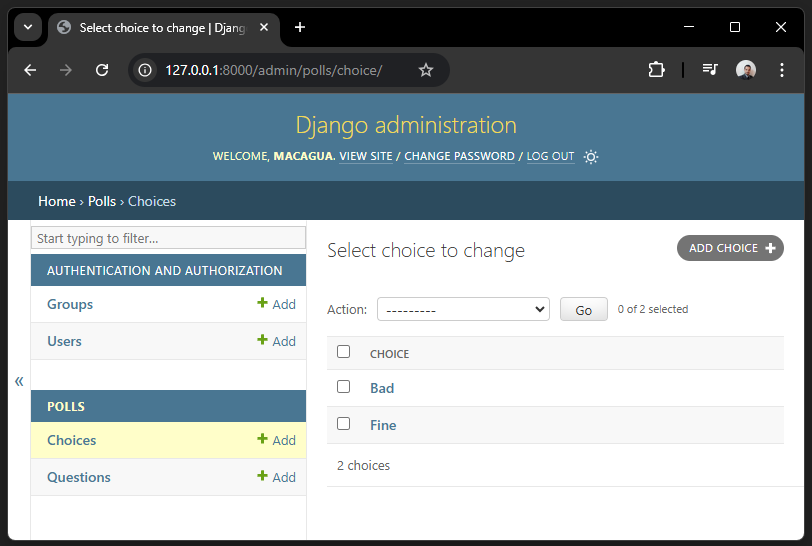This screenshot has height=546, width=812.
Task: Open the media control playlist icon
Action: [x=710, y=69]
